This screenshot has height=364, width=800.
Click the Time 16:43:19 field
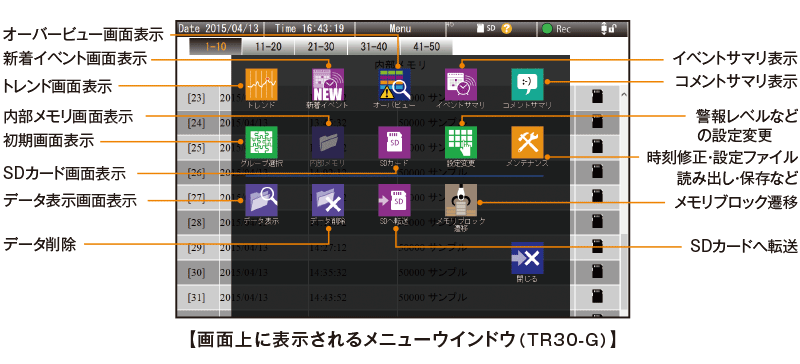pyautogui.click(x=309, y=29)
